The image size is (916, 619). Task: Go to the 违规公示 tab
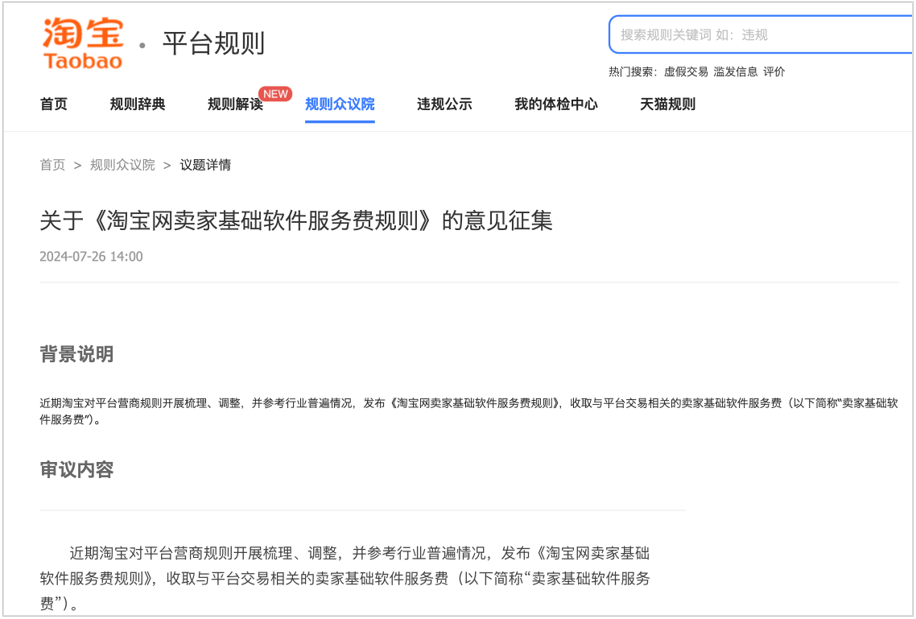445,105
